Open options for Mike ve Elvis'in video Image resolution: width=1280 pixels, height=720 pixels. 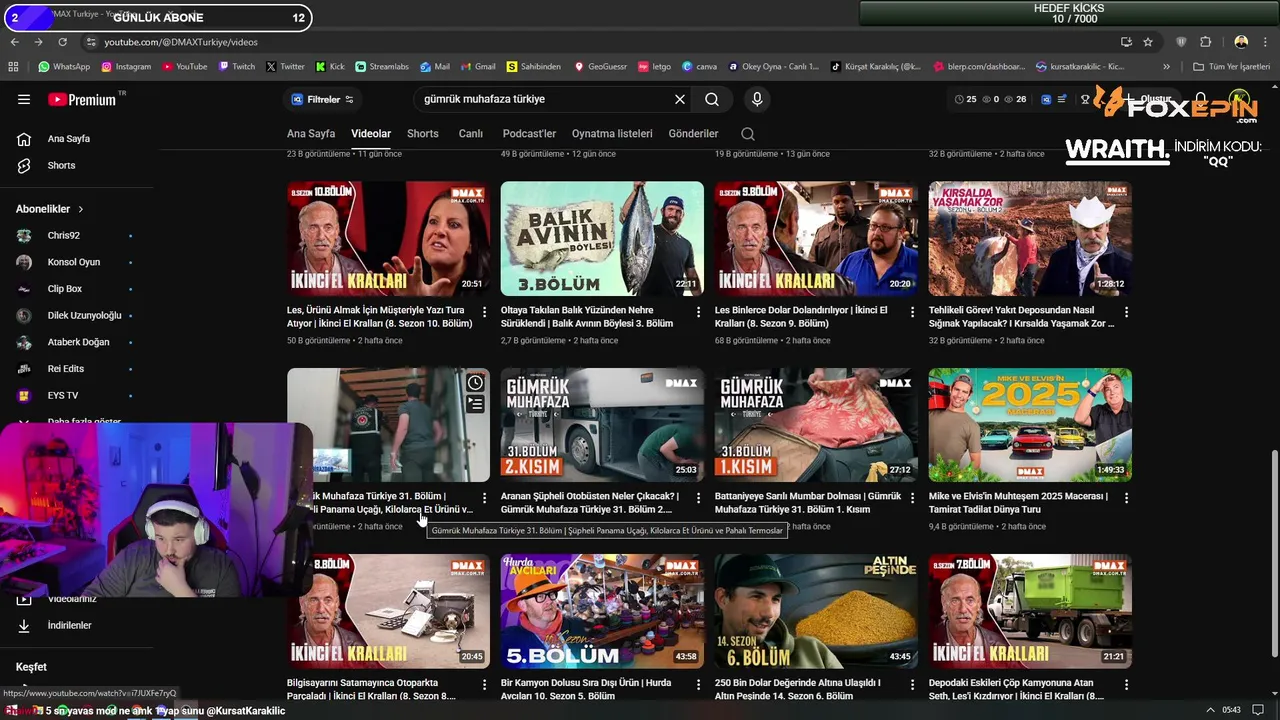[x=1127, y=498]
